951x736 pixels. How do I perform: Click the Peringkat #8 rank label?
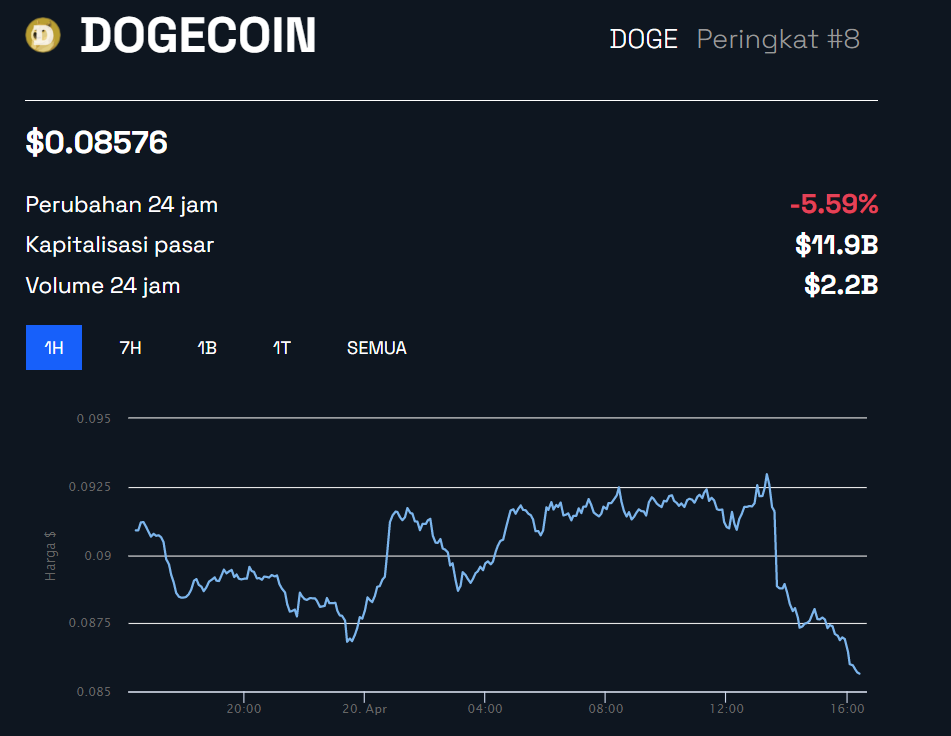[x=778, y=39]
